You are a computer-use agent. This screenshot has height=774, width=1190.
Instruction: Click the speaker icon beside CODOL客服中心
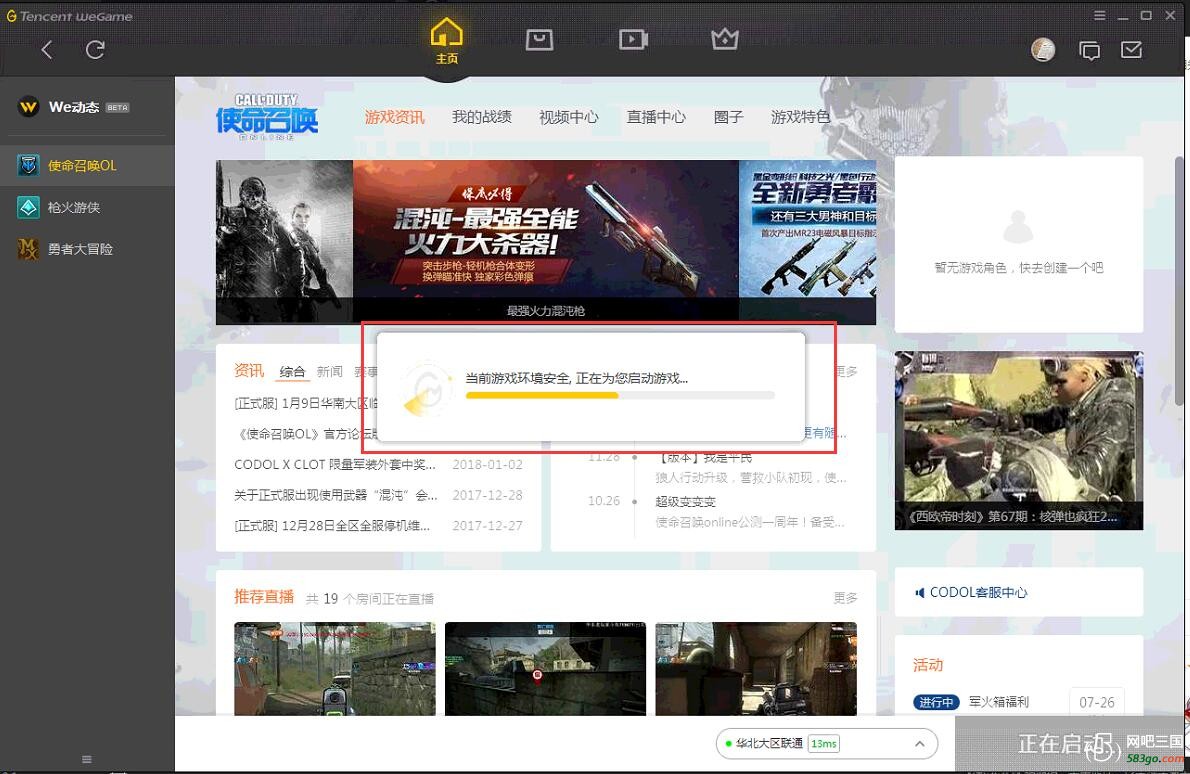(x=920, y=592)
